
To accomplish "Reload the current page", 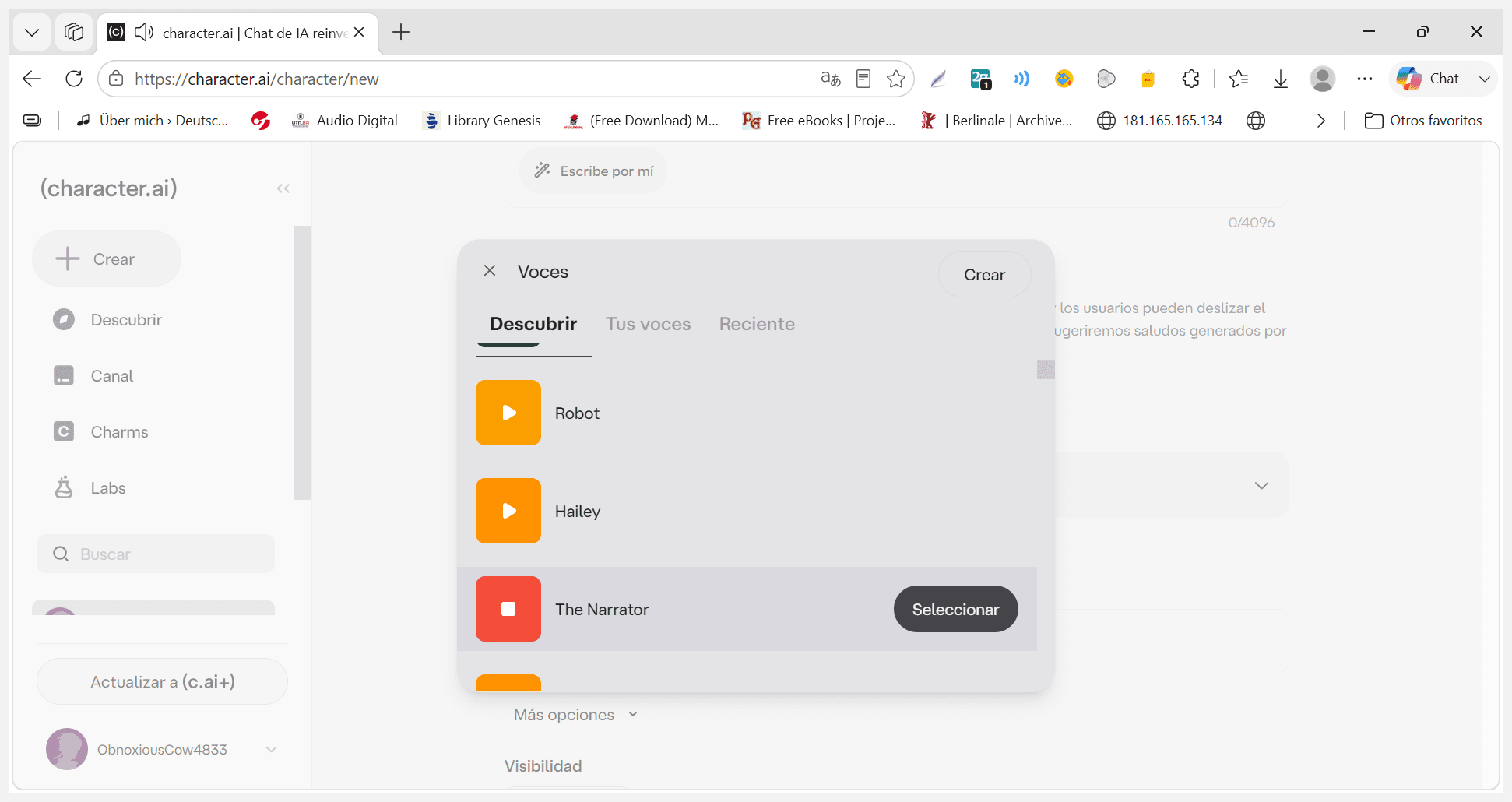I will [x=74, y=79].
